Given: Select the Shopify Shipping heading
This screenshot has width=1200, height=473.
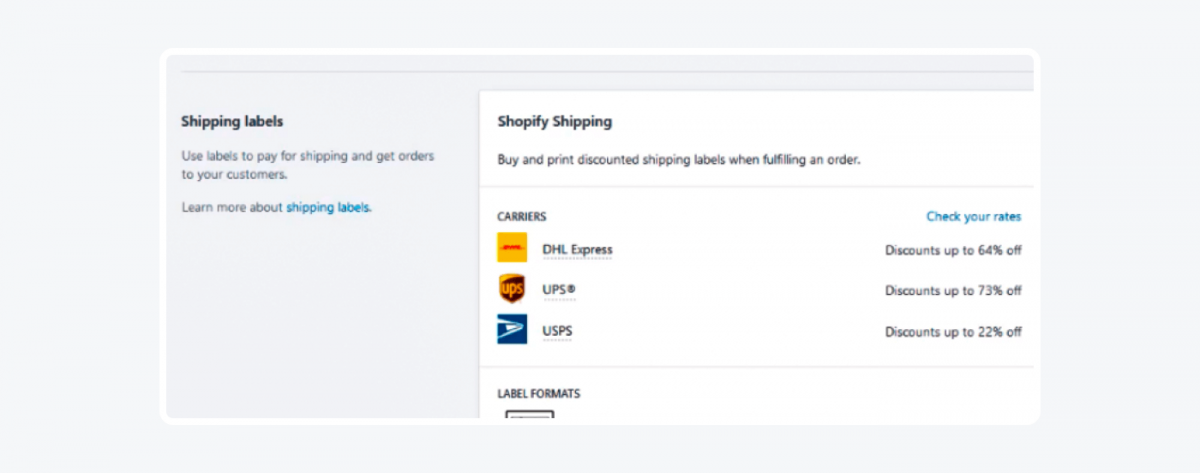Looking at the screenshot, I should coord(555,122).
